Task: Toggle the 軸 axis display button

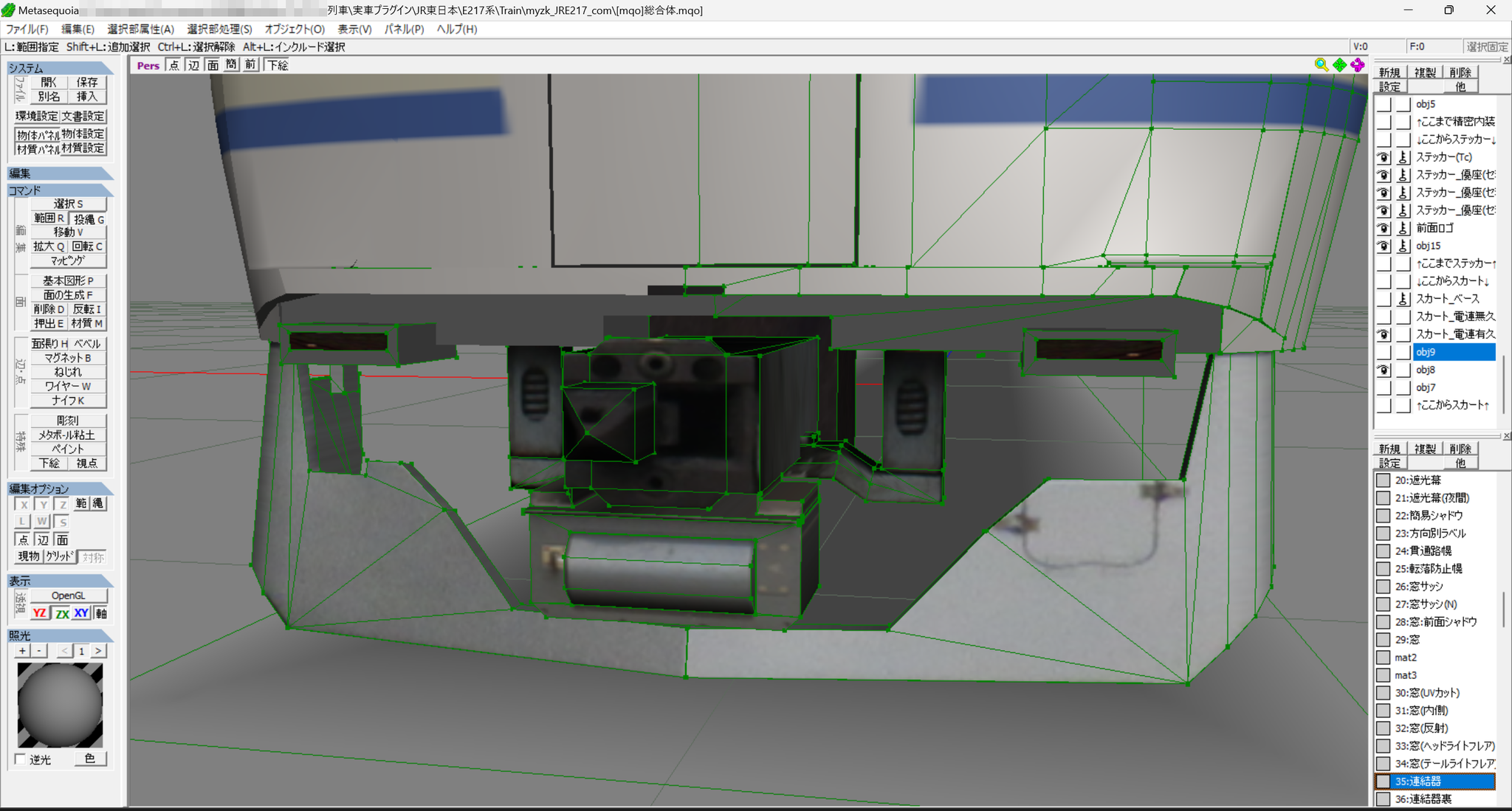Action: (101, 613)
